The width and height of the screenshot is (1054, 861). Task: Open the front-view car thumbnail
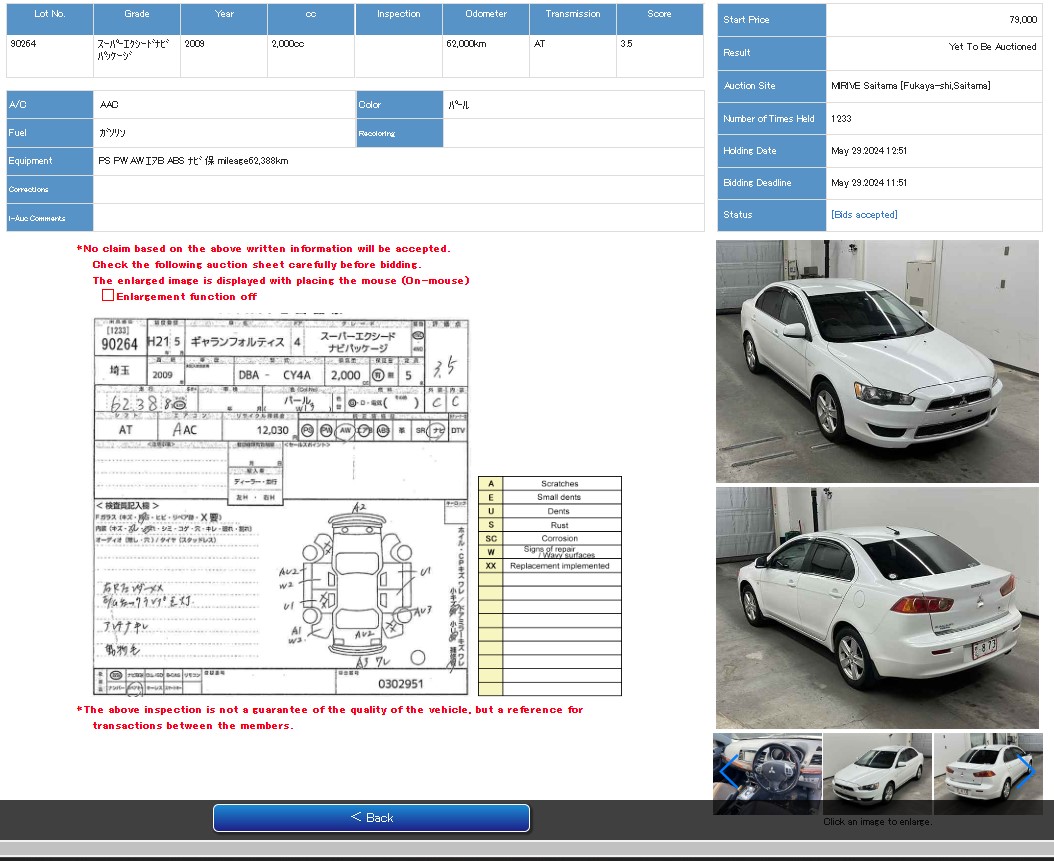pyautogui.click(x=877, y=773)
